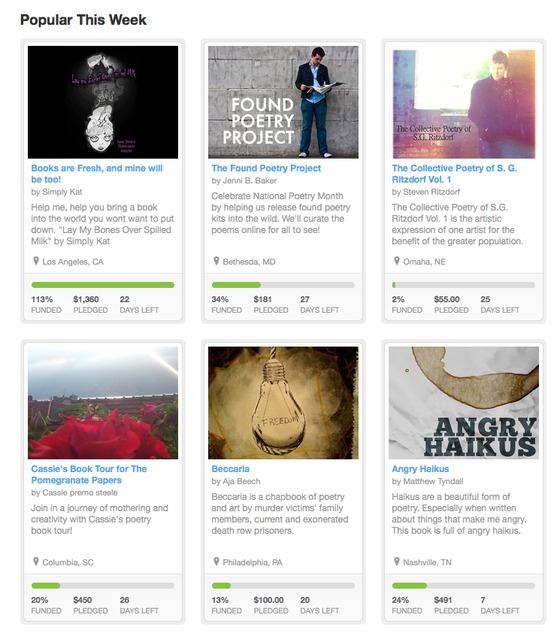The image size is (560, 636).
Task: Click the 'Los Angeles, CA' location text
Action: coord(73,262)
